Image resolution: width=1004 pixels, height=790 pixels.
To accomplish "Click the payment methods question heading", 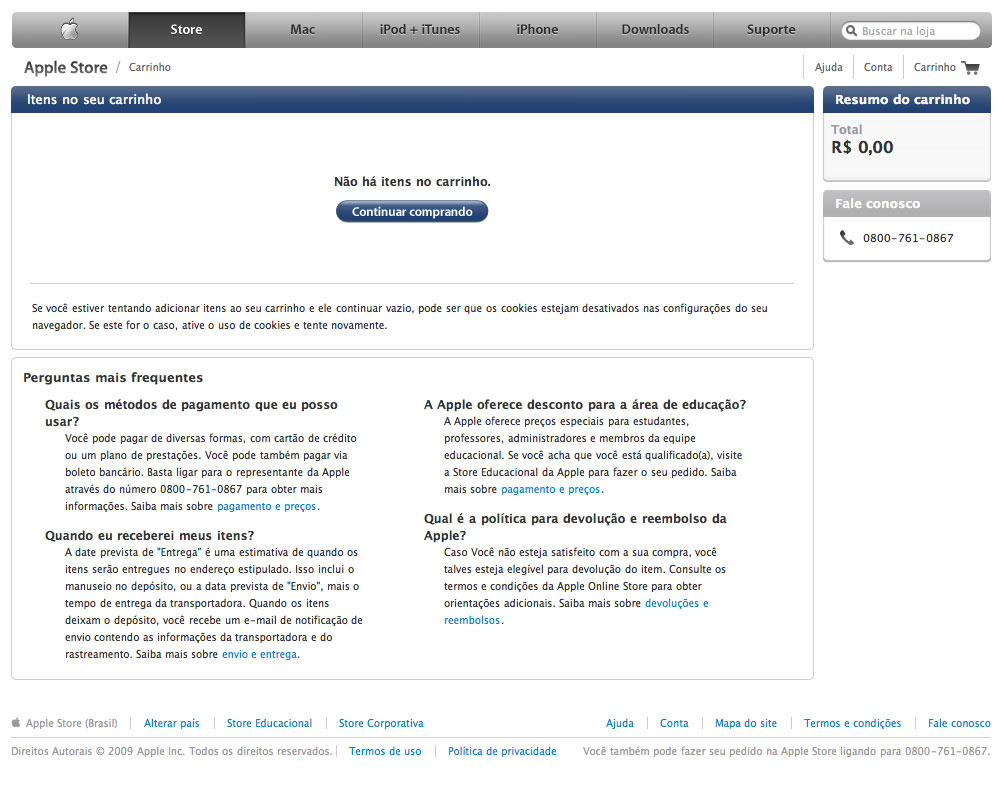I will (x=191, y=413).
